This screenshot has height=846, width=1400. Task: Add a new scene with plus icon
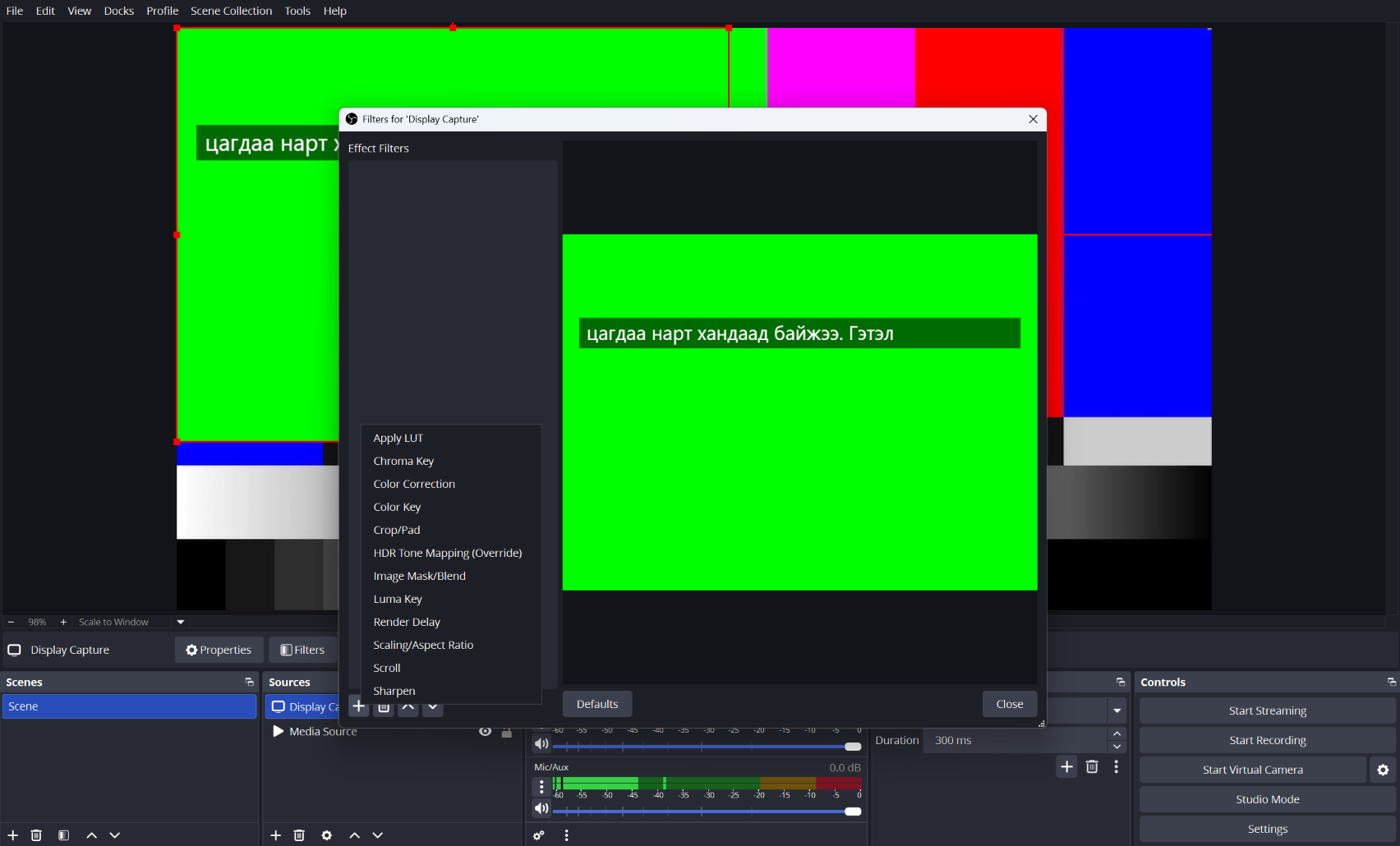pyautogui.click(x=12, y=835)
